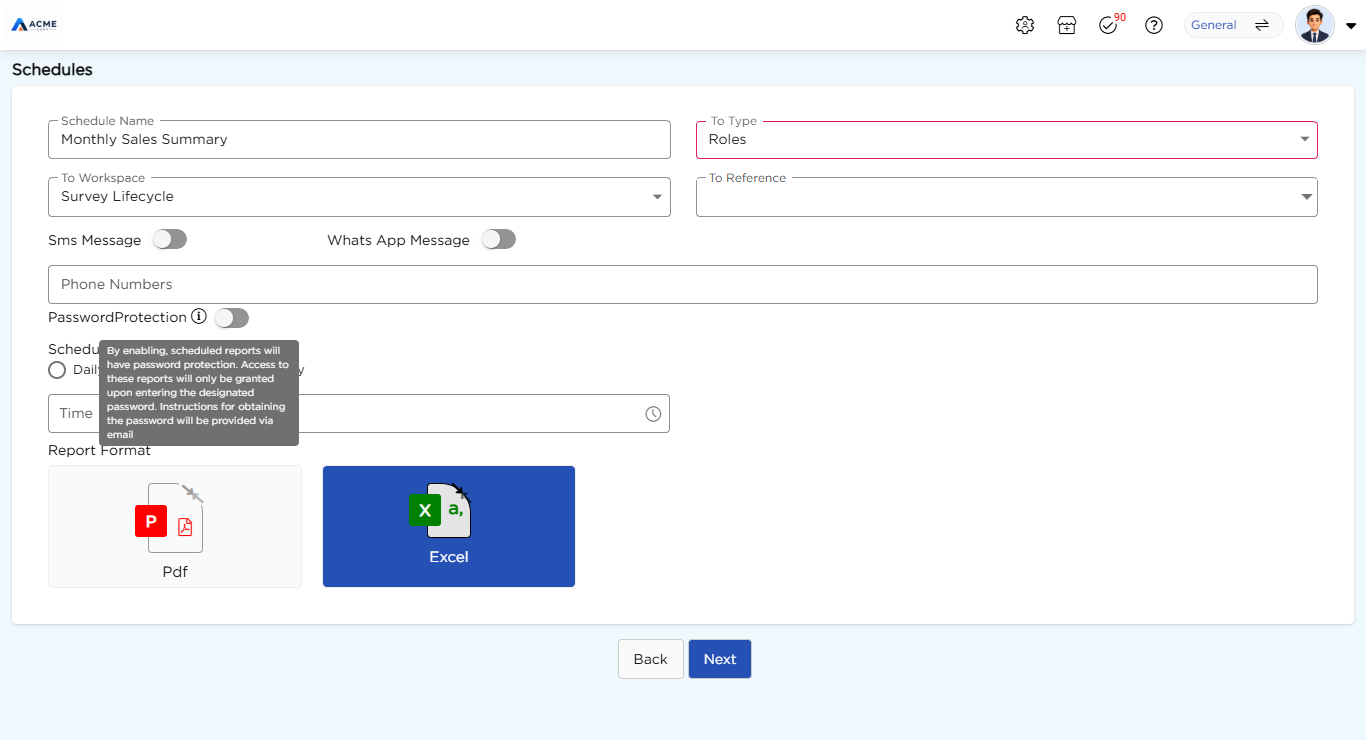Select the Daily radio button
The image size is (1366, 740).
(x=57, y=370)
